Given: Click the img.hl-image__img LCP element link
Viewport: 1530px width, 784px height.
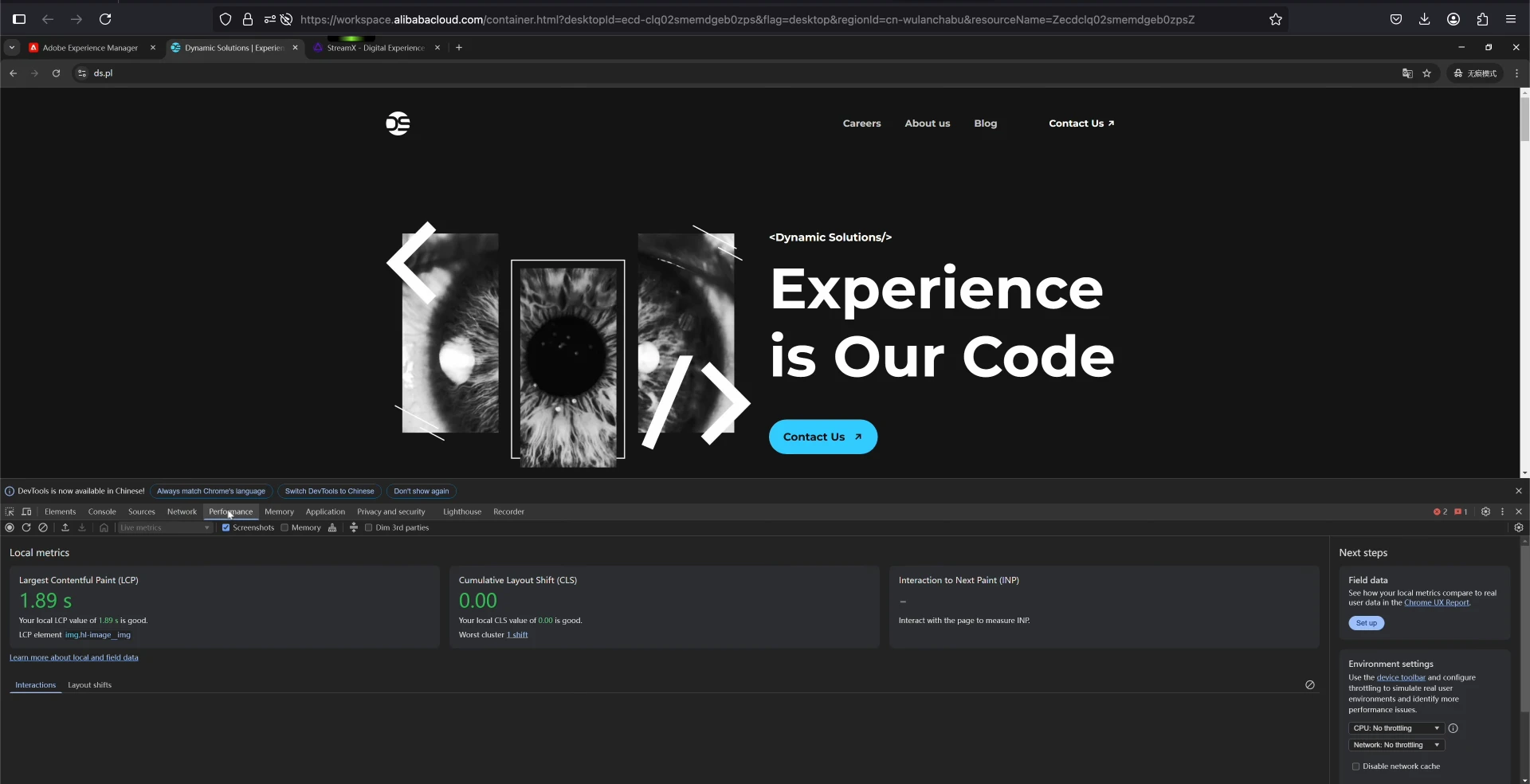Looking at the screenshot, I should (97, 635).
